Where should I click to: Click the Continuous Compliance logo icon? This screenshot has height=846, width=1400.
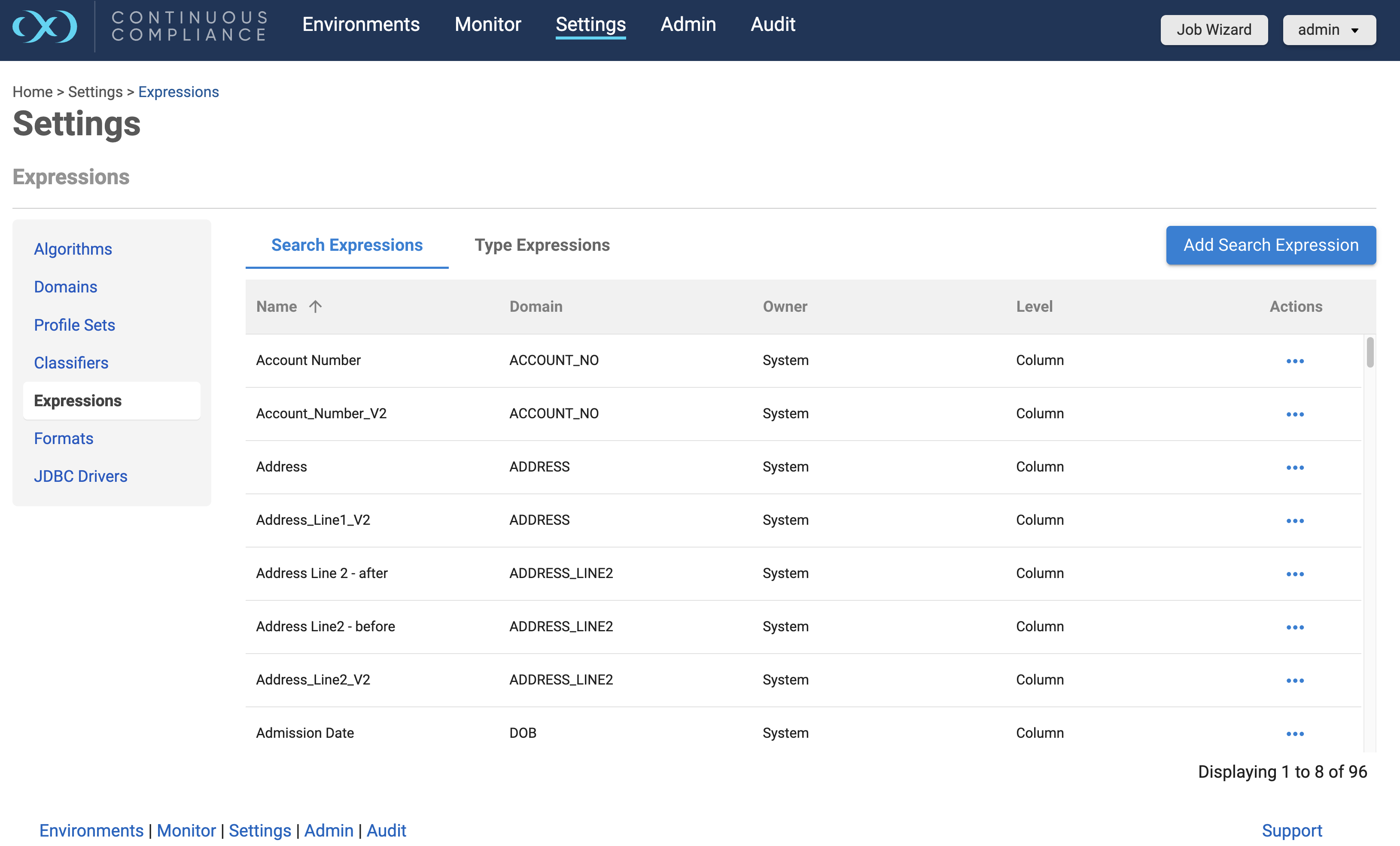[44, 27]
